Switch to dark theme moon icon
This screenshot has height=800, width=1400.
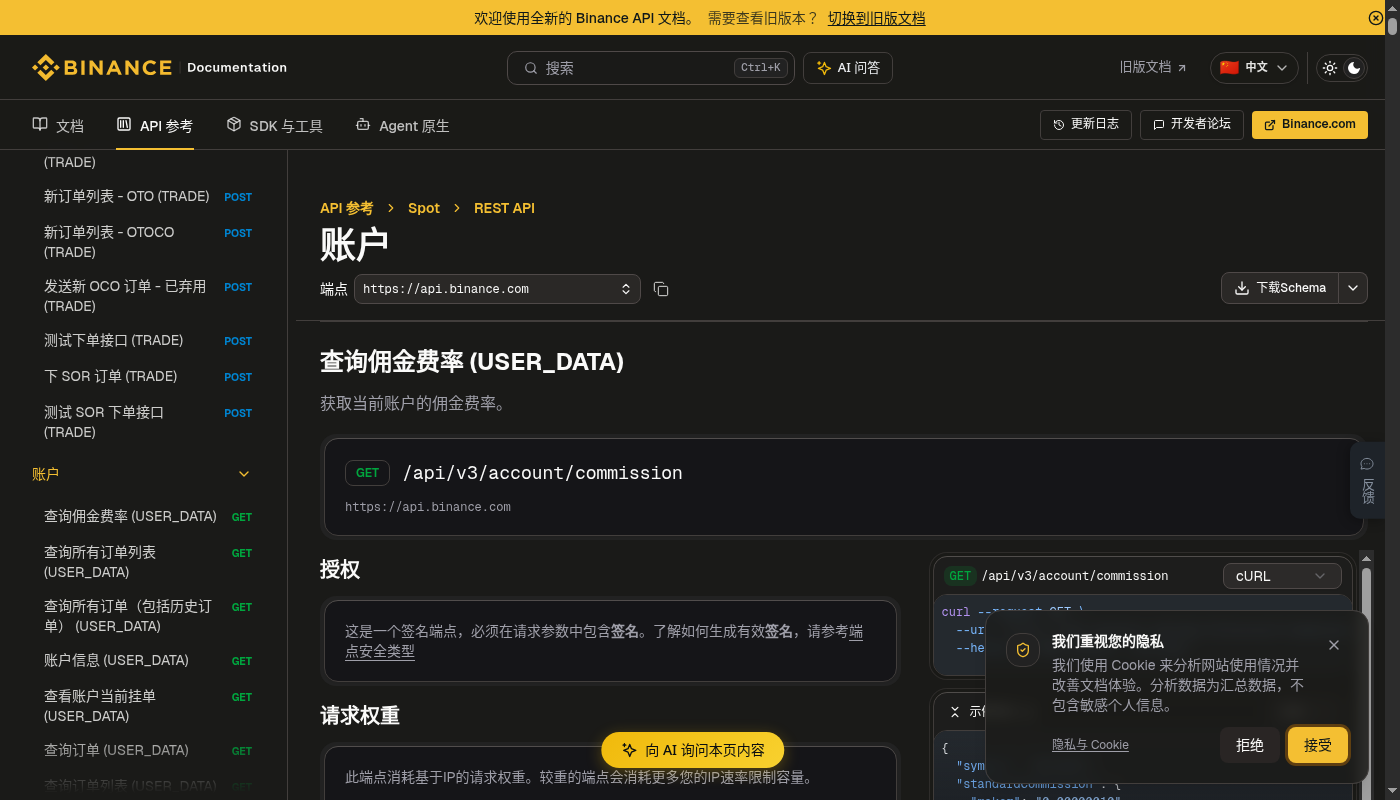[1354, 68]
